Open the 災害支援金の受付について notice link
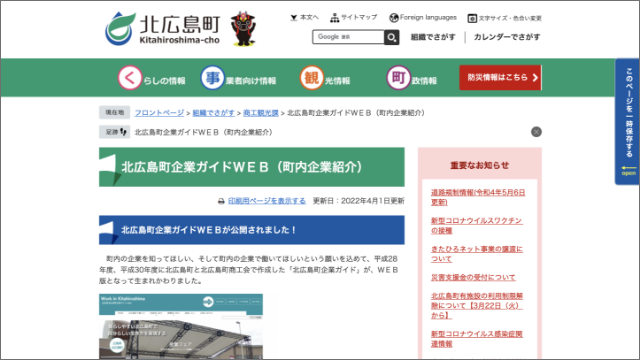Screen dimensions: 640x360 [x=473, y=278]
